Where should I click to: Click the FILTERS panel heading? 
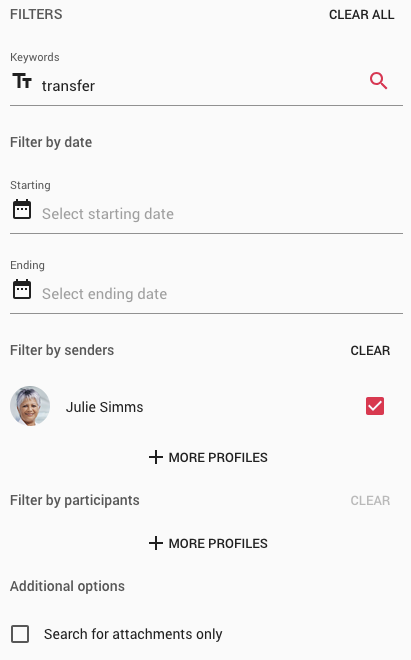tap(36, 14)
